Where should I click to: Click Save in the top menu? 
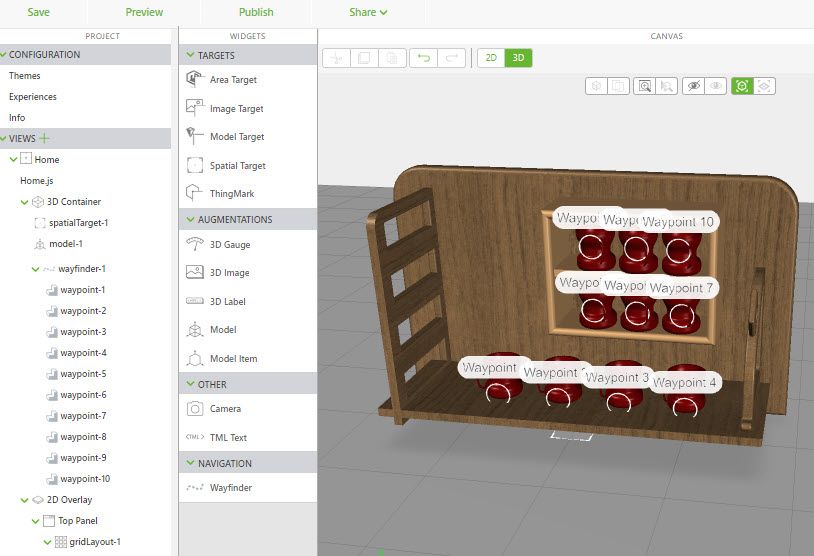click(x=38, y=12)
